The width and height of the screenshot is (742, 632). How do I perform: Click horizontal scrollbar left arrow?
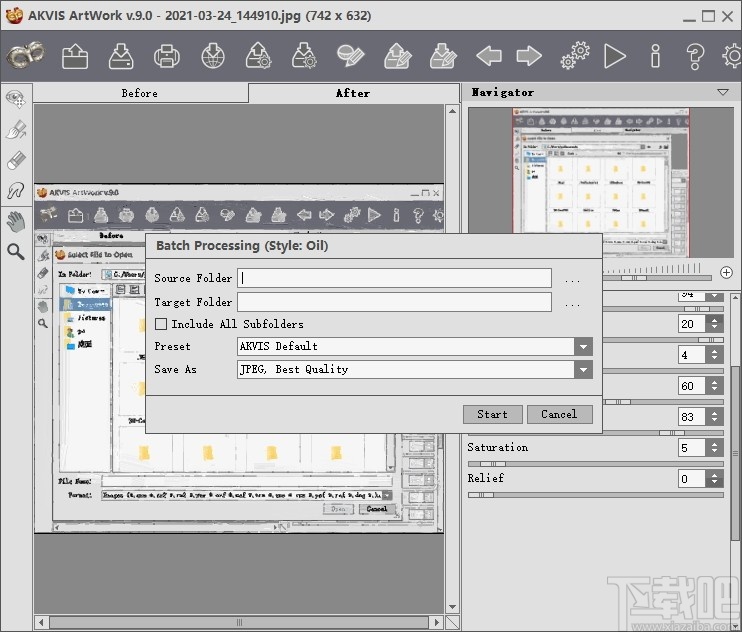point(41,622)
